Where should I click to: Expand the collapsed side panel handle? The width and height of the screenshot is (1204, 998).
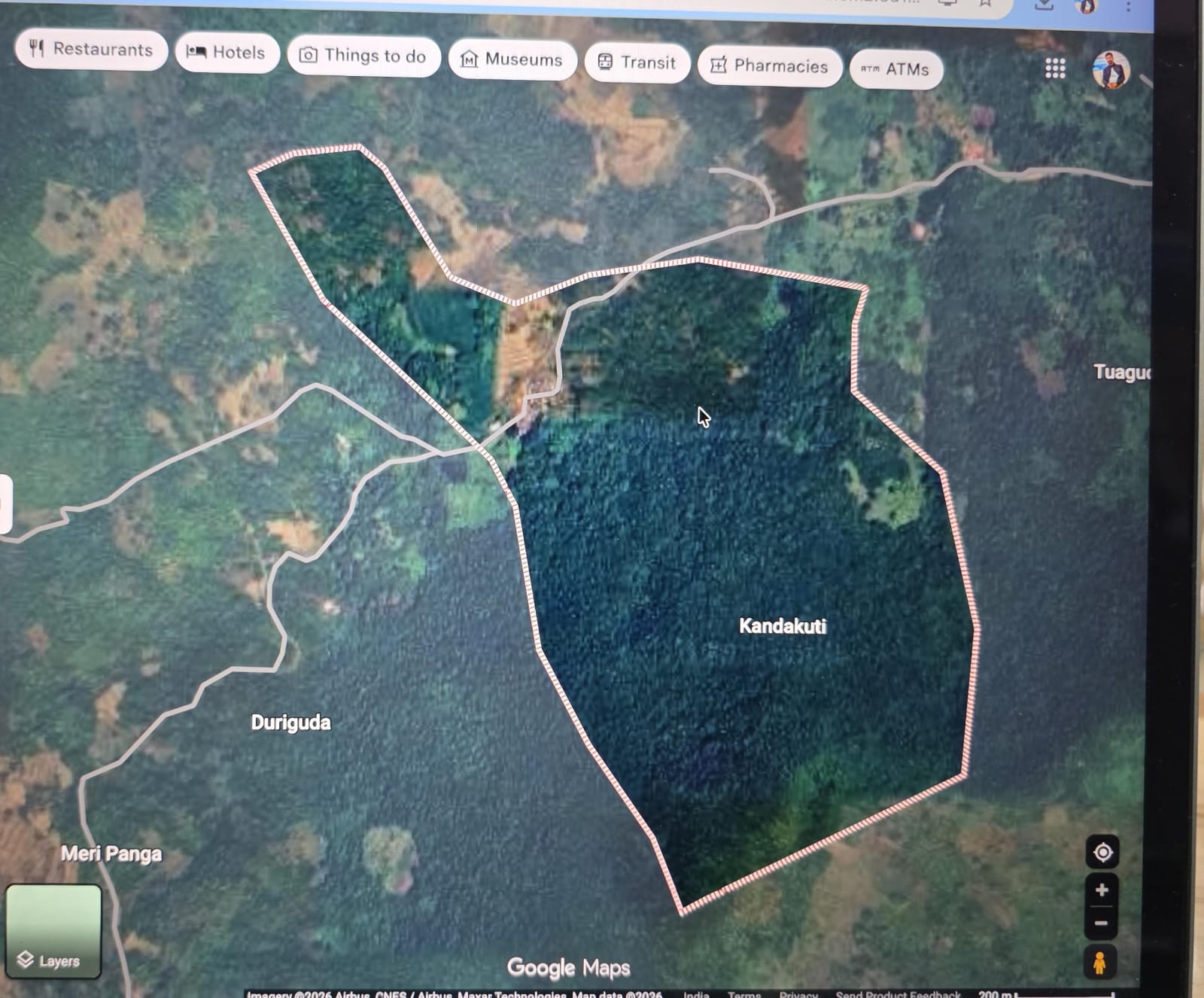click(5, 504)
